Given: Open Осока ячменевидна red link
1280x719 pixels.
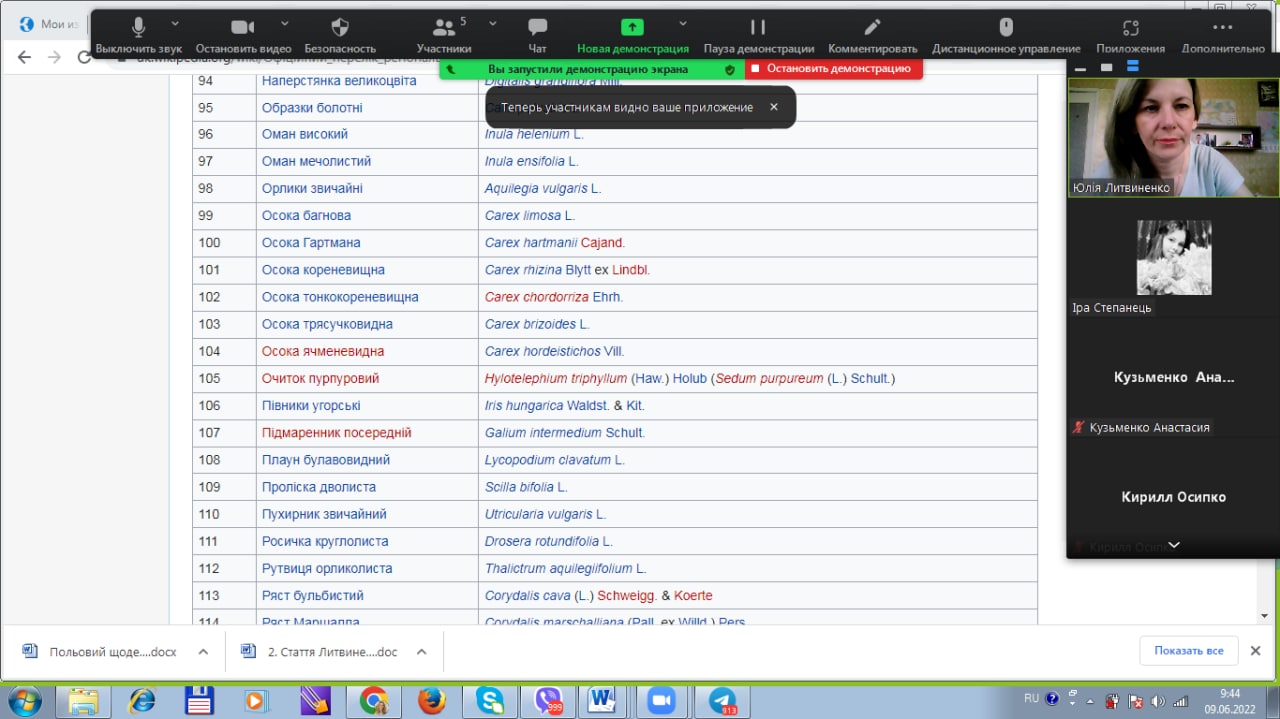Looking at the screenshot, I should click(x=323, y=351).
